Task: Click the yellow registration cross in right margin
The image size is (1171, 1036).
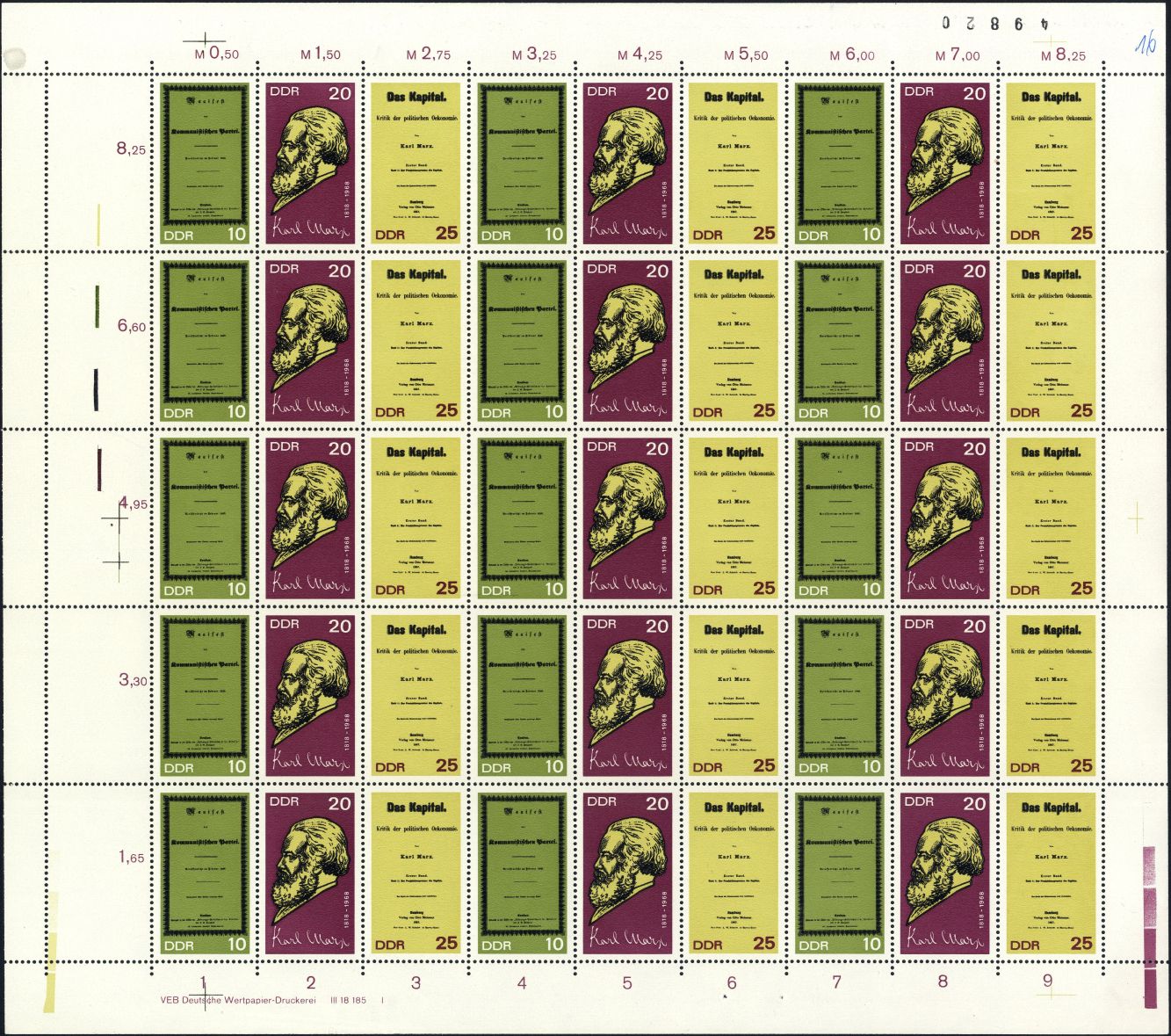Action: point(1135,520)
